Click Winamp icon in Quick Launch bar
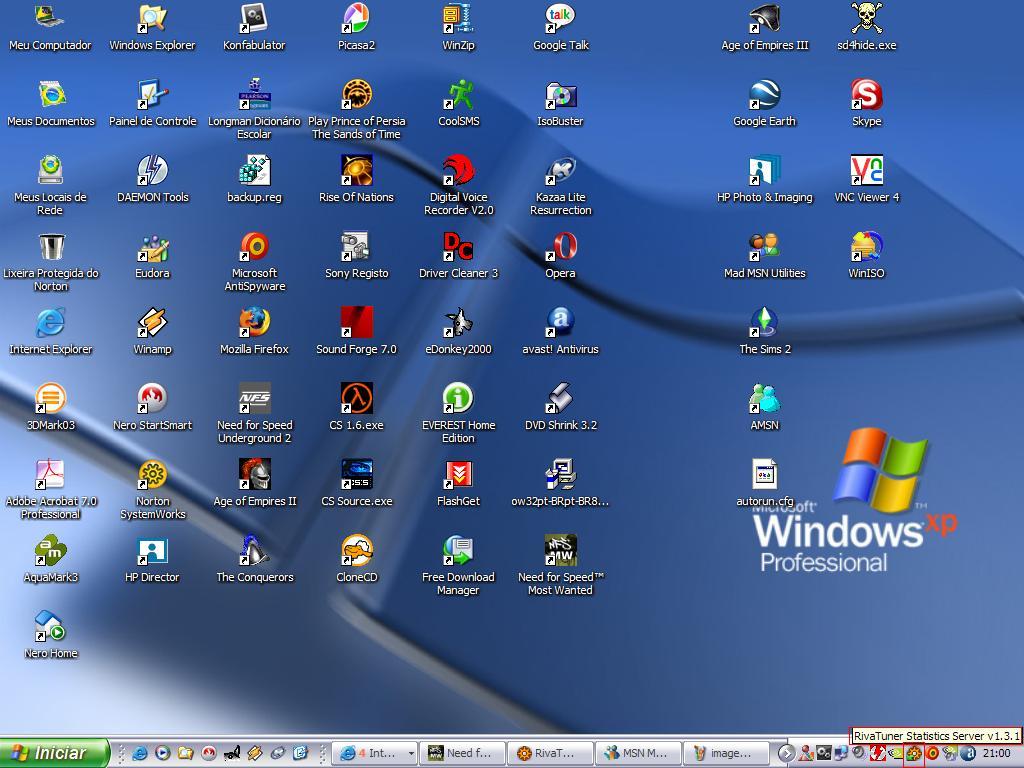1024x768 pixels. point(254,753)
